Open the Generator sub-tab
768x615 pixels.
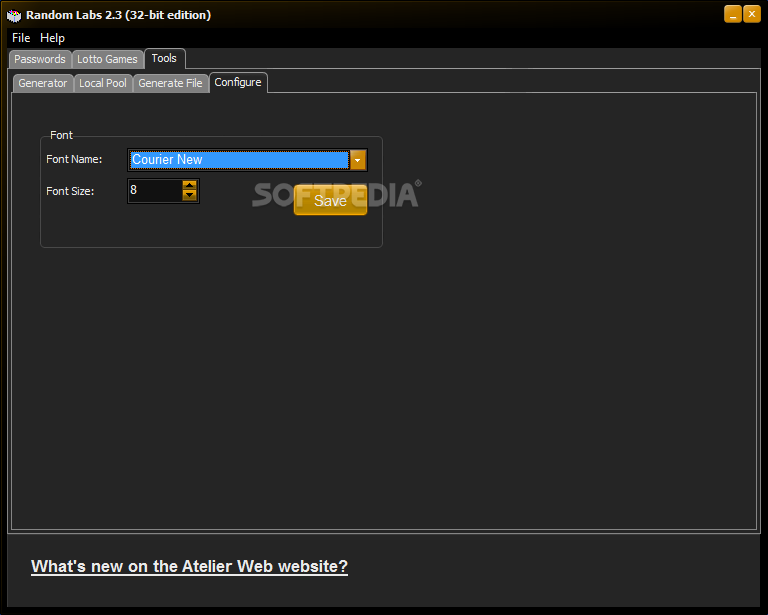(x=43, y=83)
